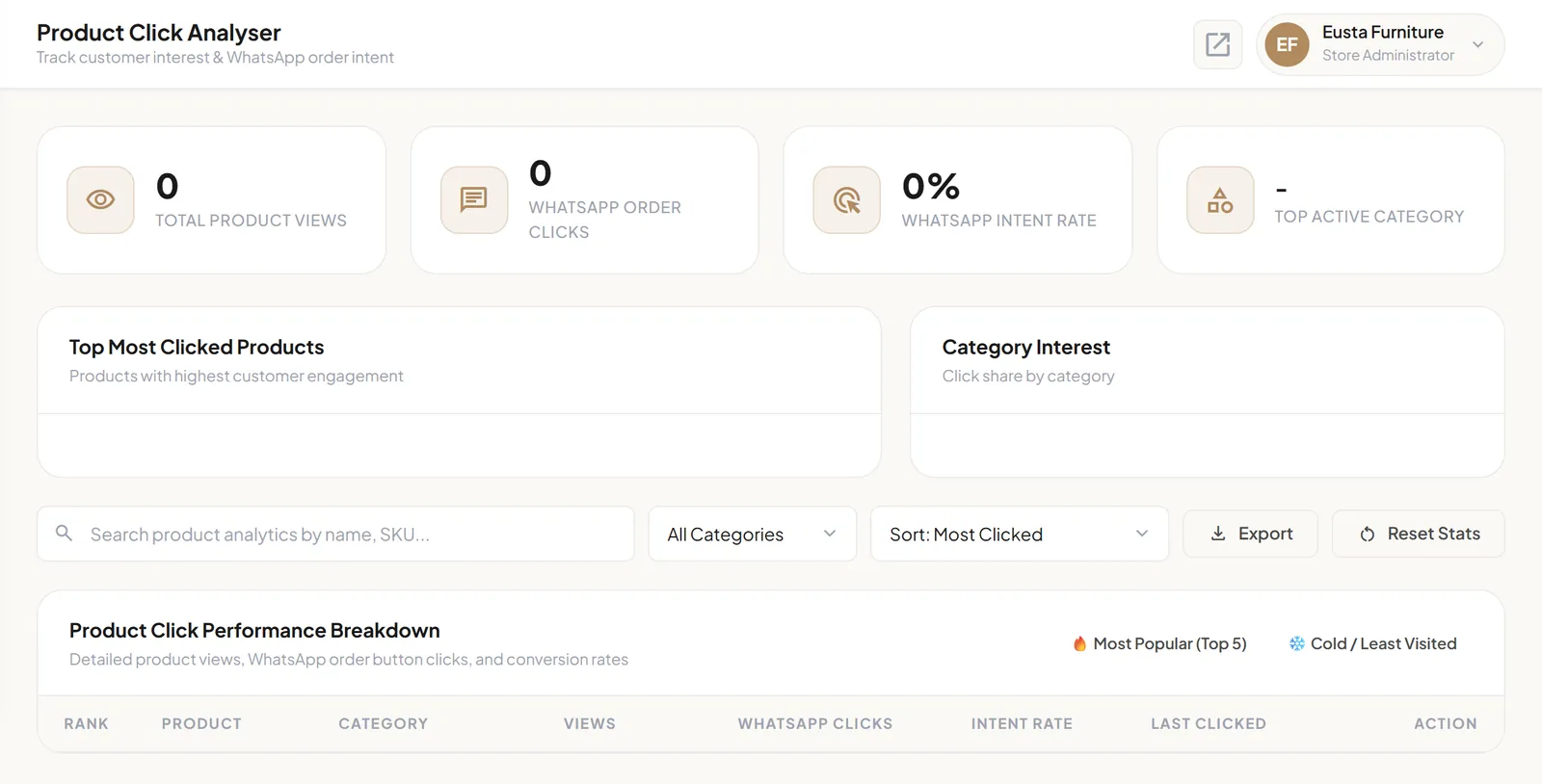This screenshot has width=1542, height=784.
Task: Open the All Categories dropdown
Action: click(752, 534)
